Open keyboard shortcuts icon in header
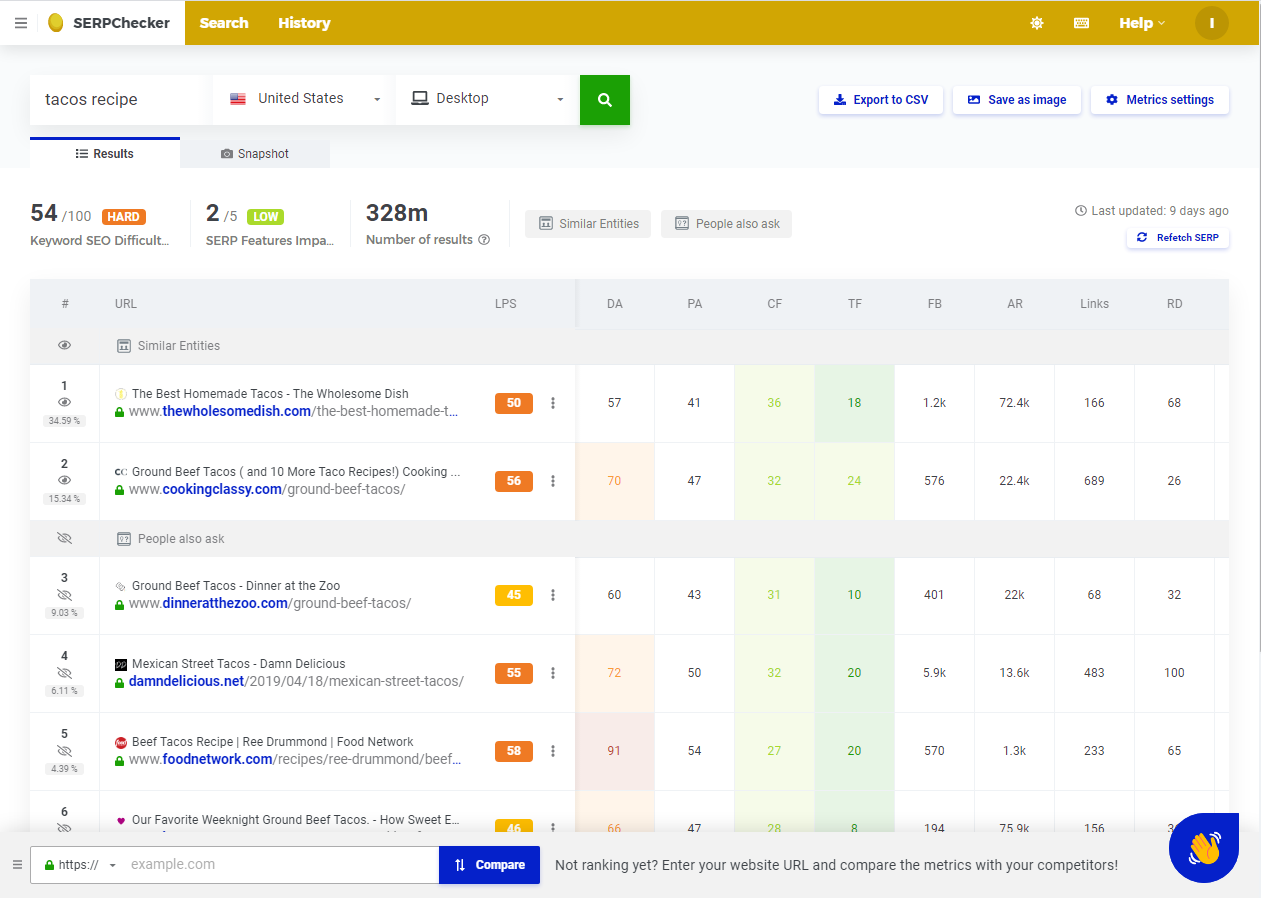Screen dimensions: 1261x898 click(x=1081, y=23)
